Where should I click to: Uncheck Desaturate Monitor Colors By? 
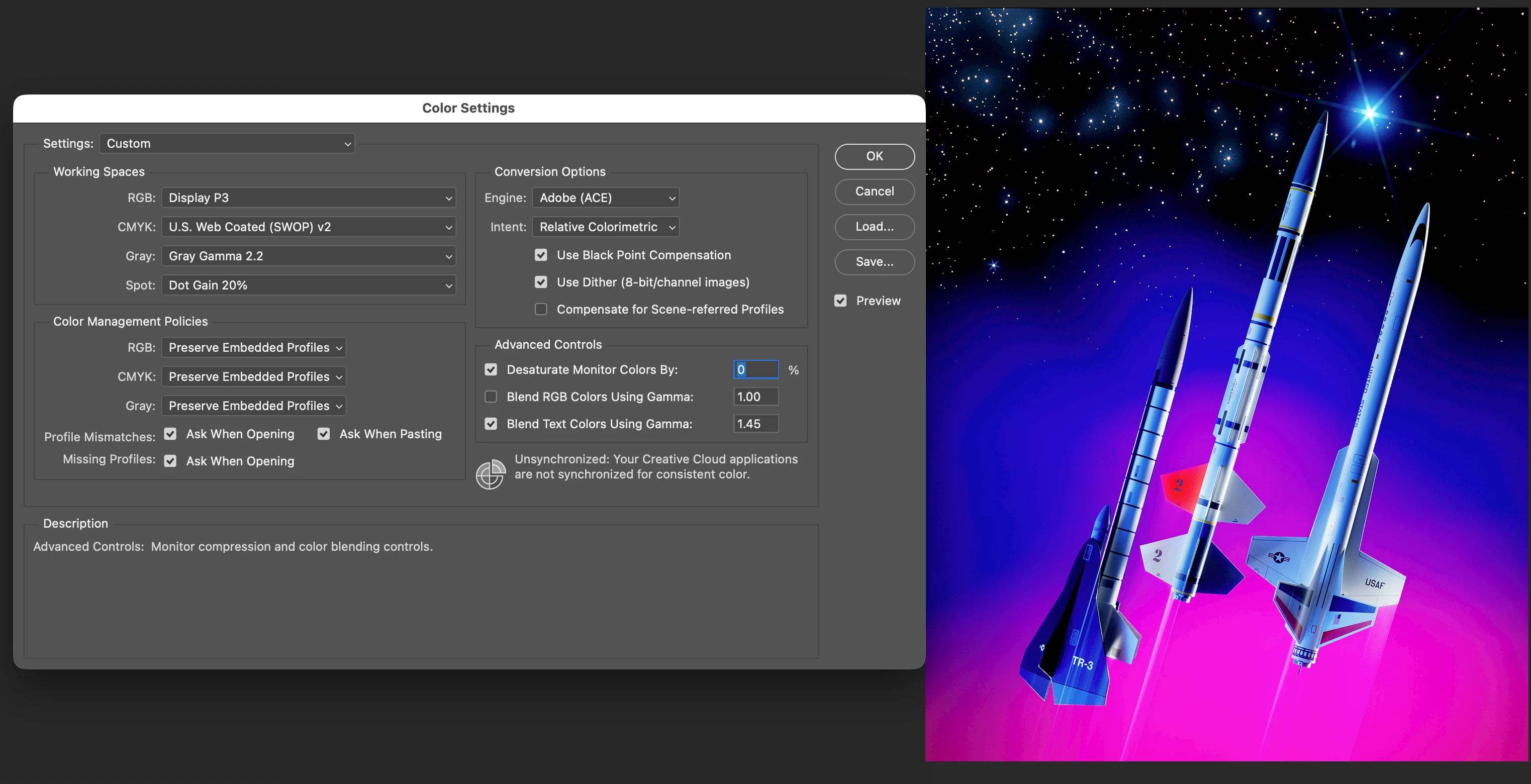point(491,370)
